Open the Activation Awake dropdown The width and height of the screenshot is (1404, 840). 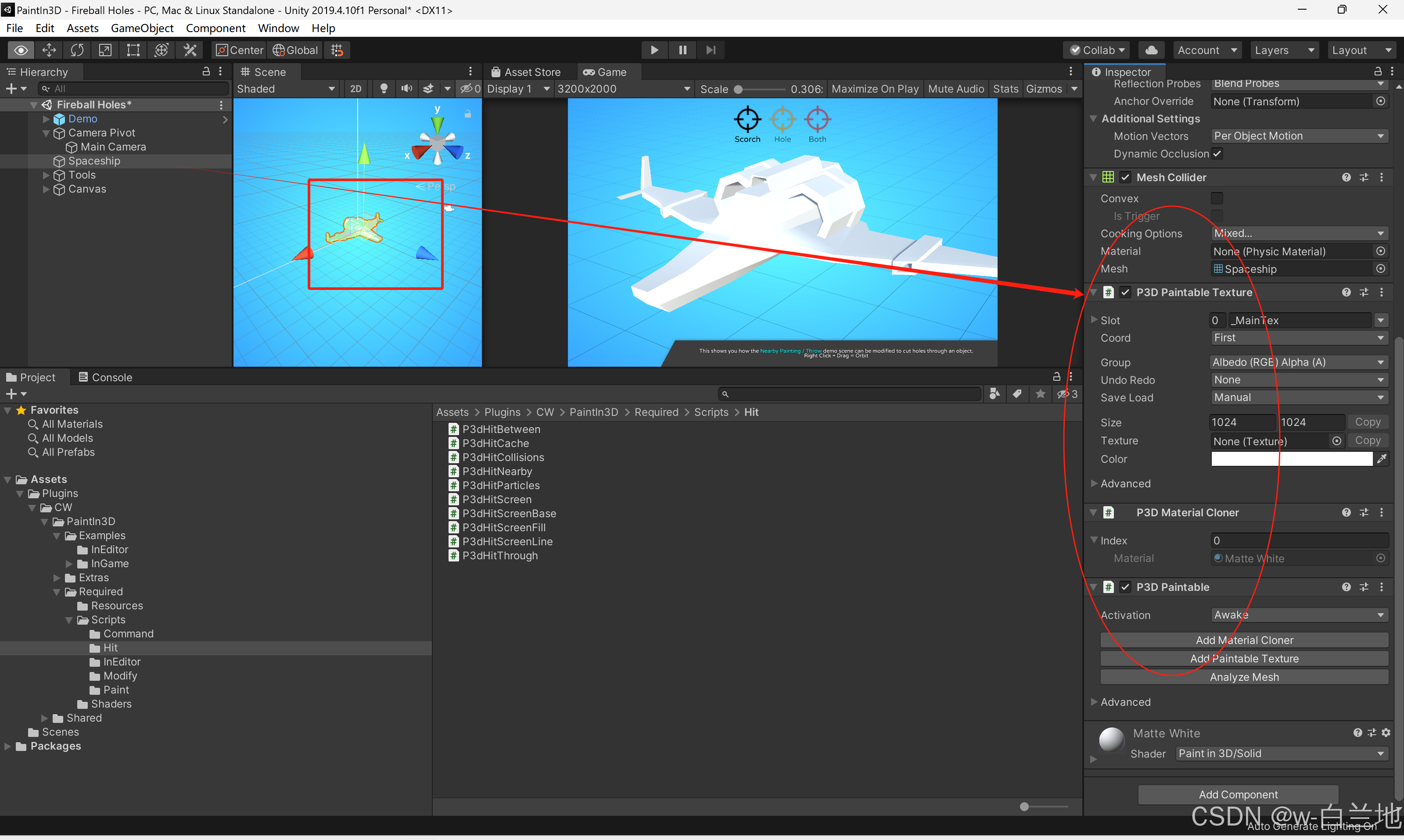tap(1298, 615)
